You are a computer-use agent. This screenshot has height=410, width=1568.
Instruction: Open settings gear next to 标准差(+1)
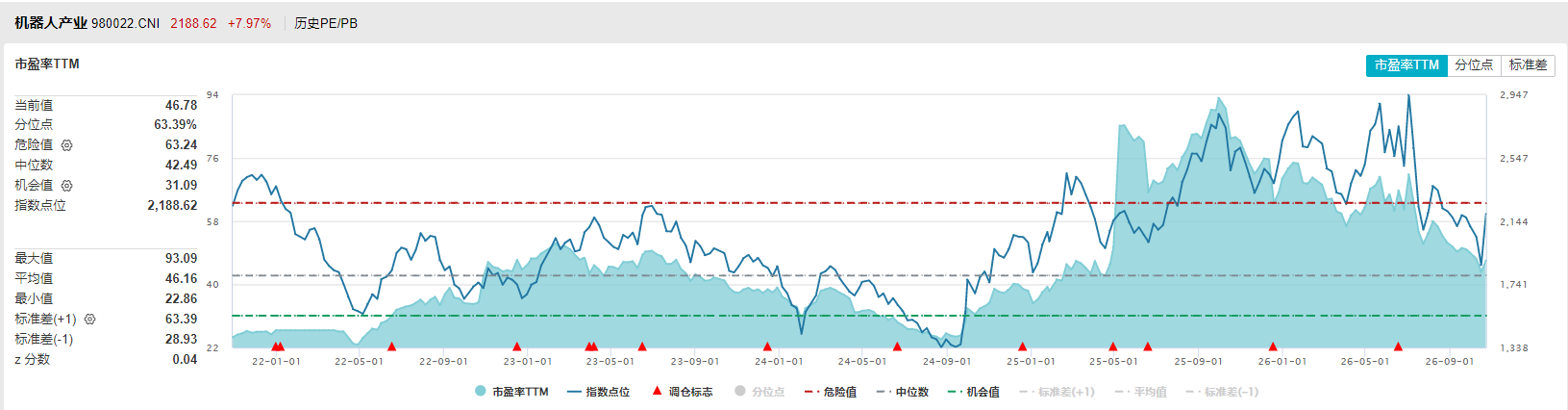pyautogui.click(x=89, y=320)
